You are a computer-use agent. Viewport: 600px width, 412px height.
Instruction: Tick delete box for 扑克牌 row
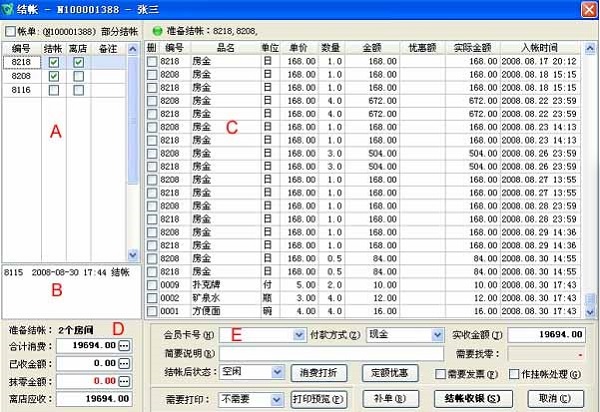tap(152, 285)
